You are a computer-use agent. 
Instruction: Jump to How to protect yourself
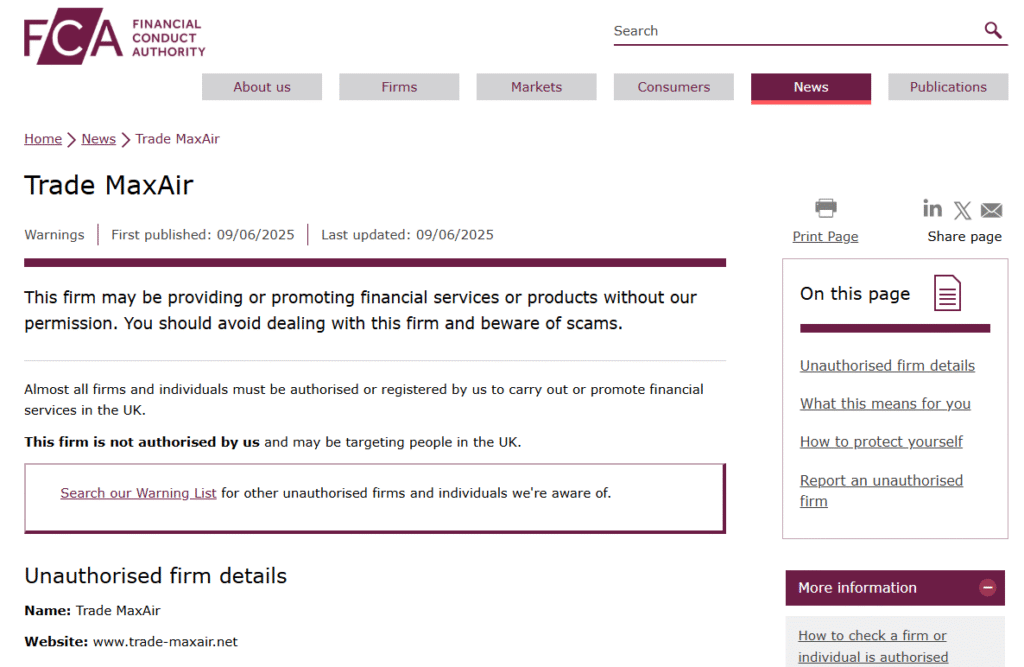pos(881,442)
